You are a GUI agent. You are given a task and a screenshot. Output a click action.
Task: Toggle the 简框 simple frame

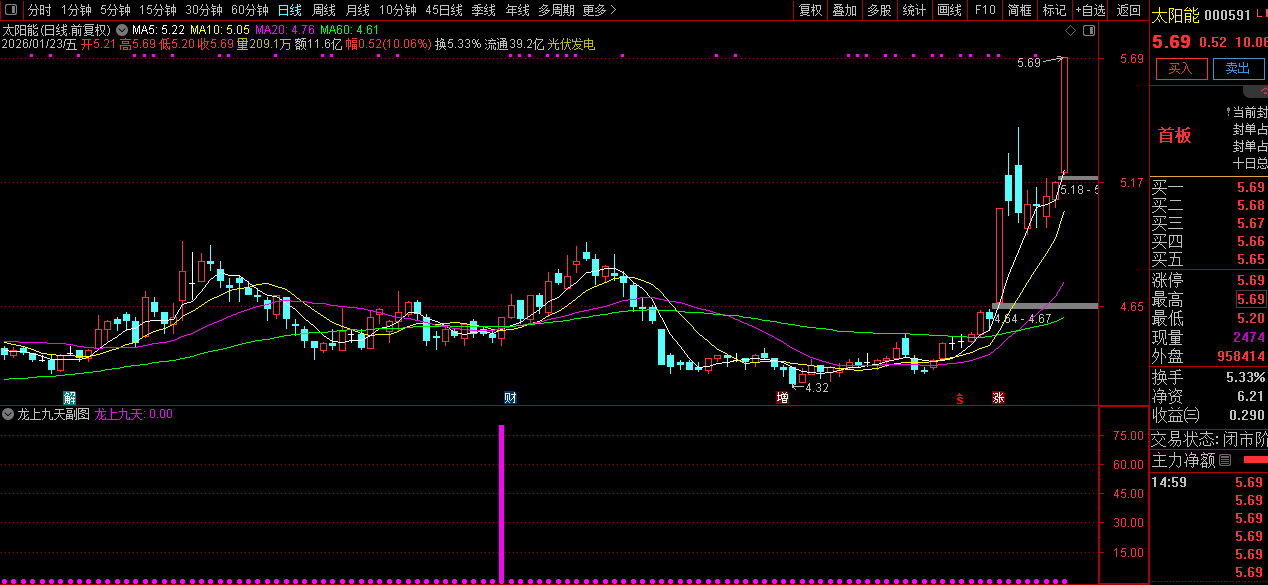click(1019, 10)
